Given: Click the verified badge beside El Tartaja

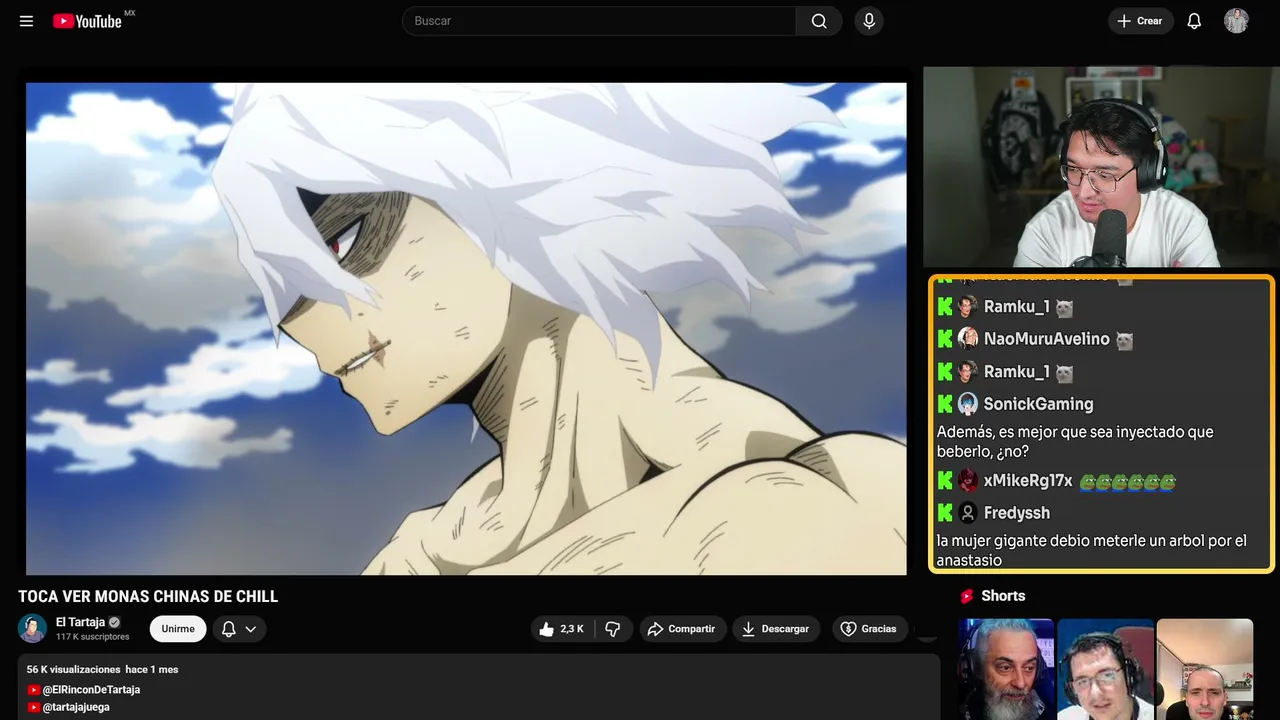Looking at the screenshot, I should tap(114, 622).
